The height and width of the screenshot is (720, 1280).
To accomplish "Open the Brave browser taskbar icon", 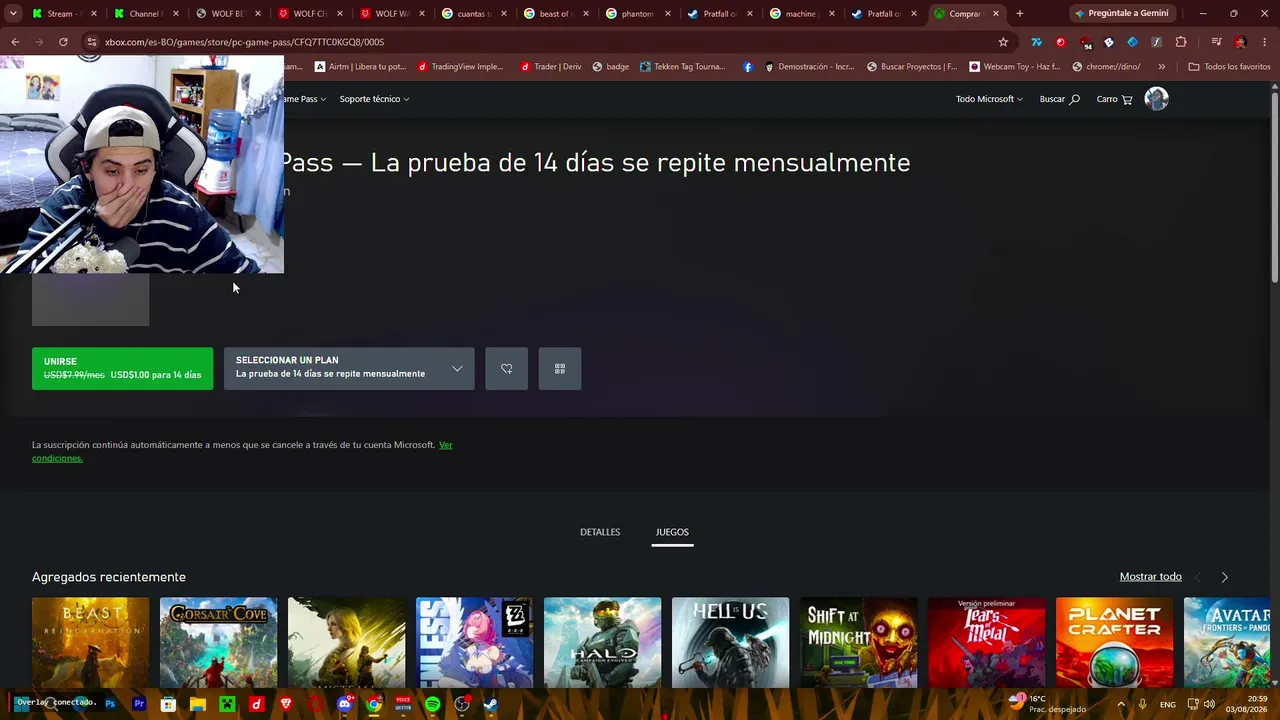I will pyautogui.click(x=286, y=704).
